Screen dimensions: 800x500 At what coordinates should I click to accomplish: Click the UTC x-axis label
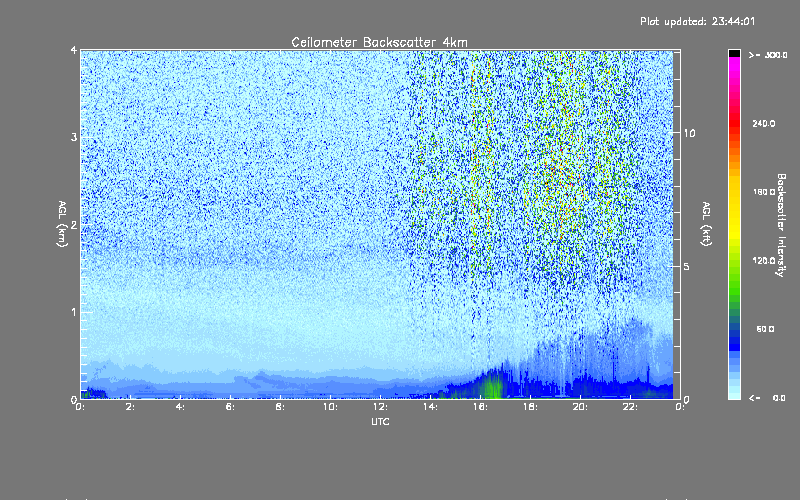(x=380, y=422)
